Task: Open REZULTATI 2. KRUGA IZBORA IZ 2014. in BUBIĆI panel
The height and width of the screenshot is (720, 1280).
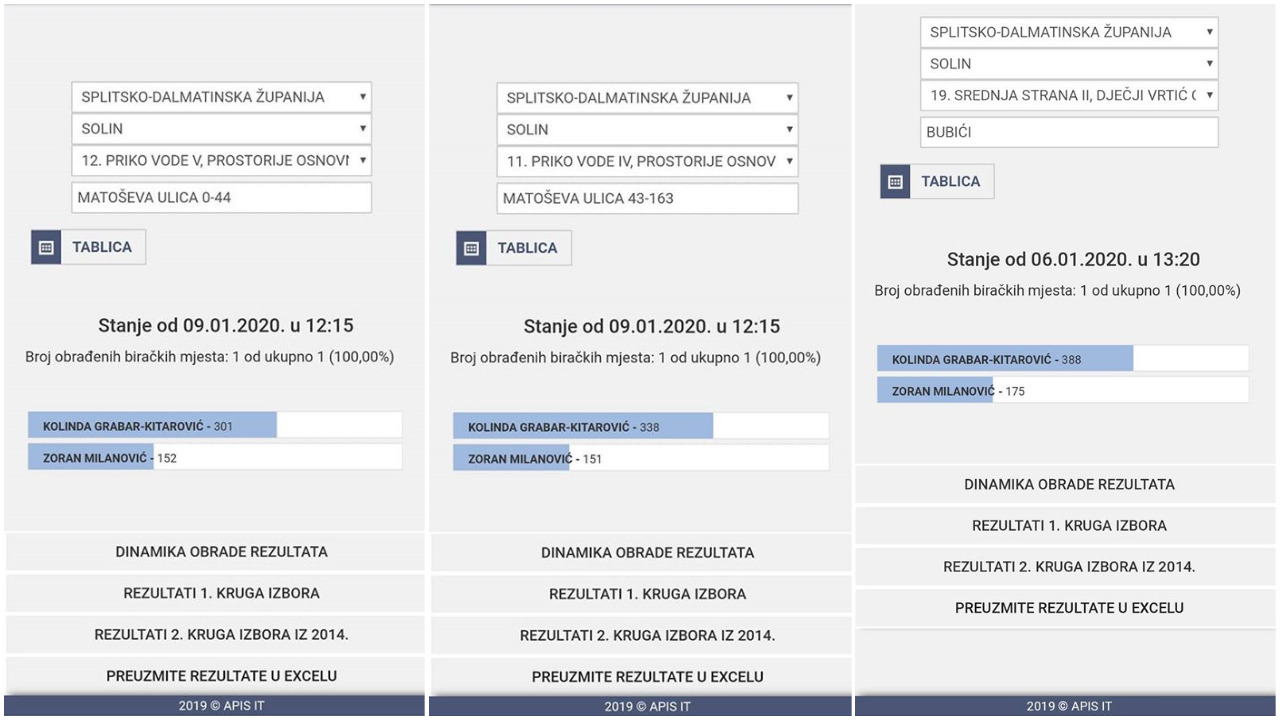Action: click(1069, 567)
